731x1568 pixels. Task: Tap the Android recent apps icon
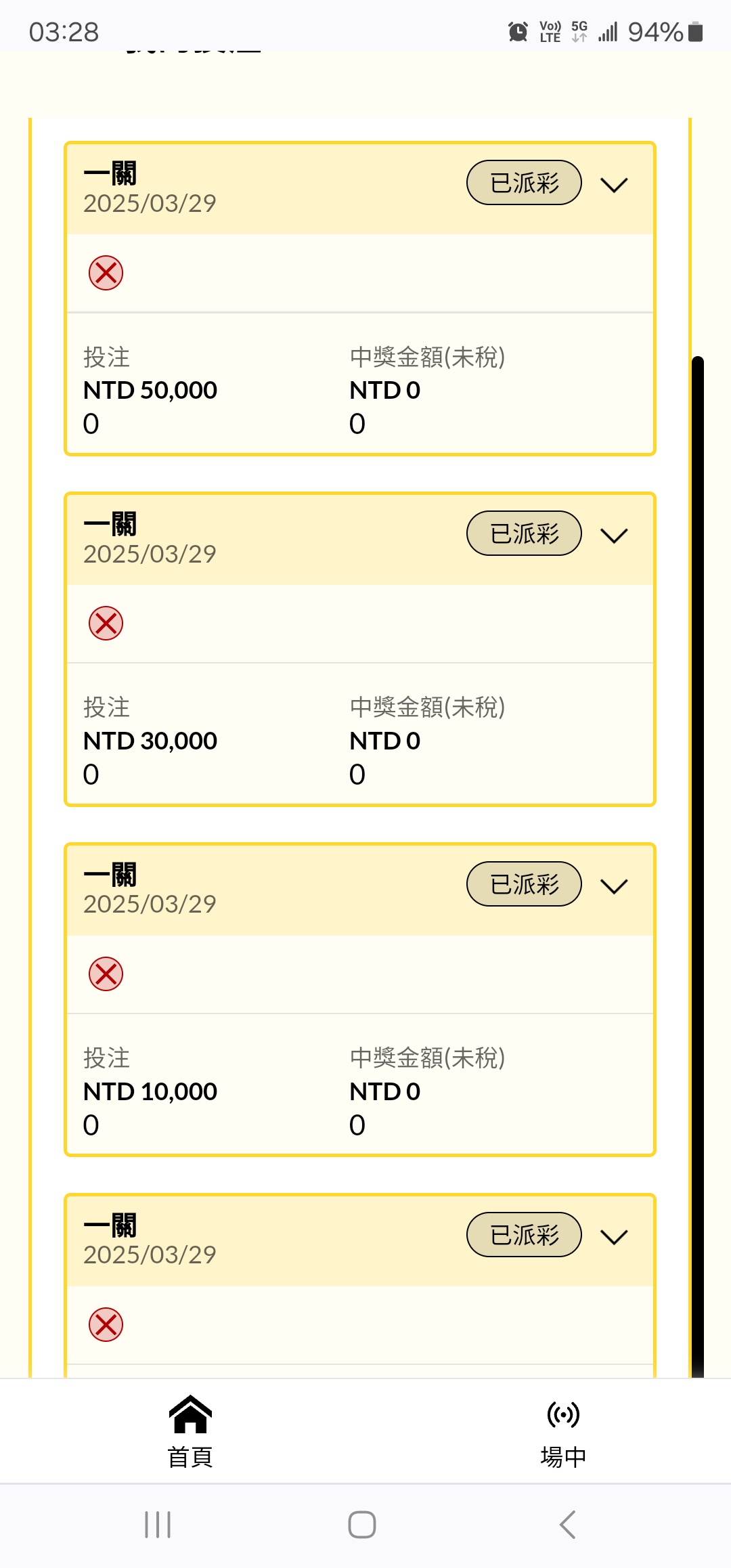tap(158, 1525)
